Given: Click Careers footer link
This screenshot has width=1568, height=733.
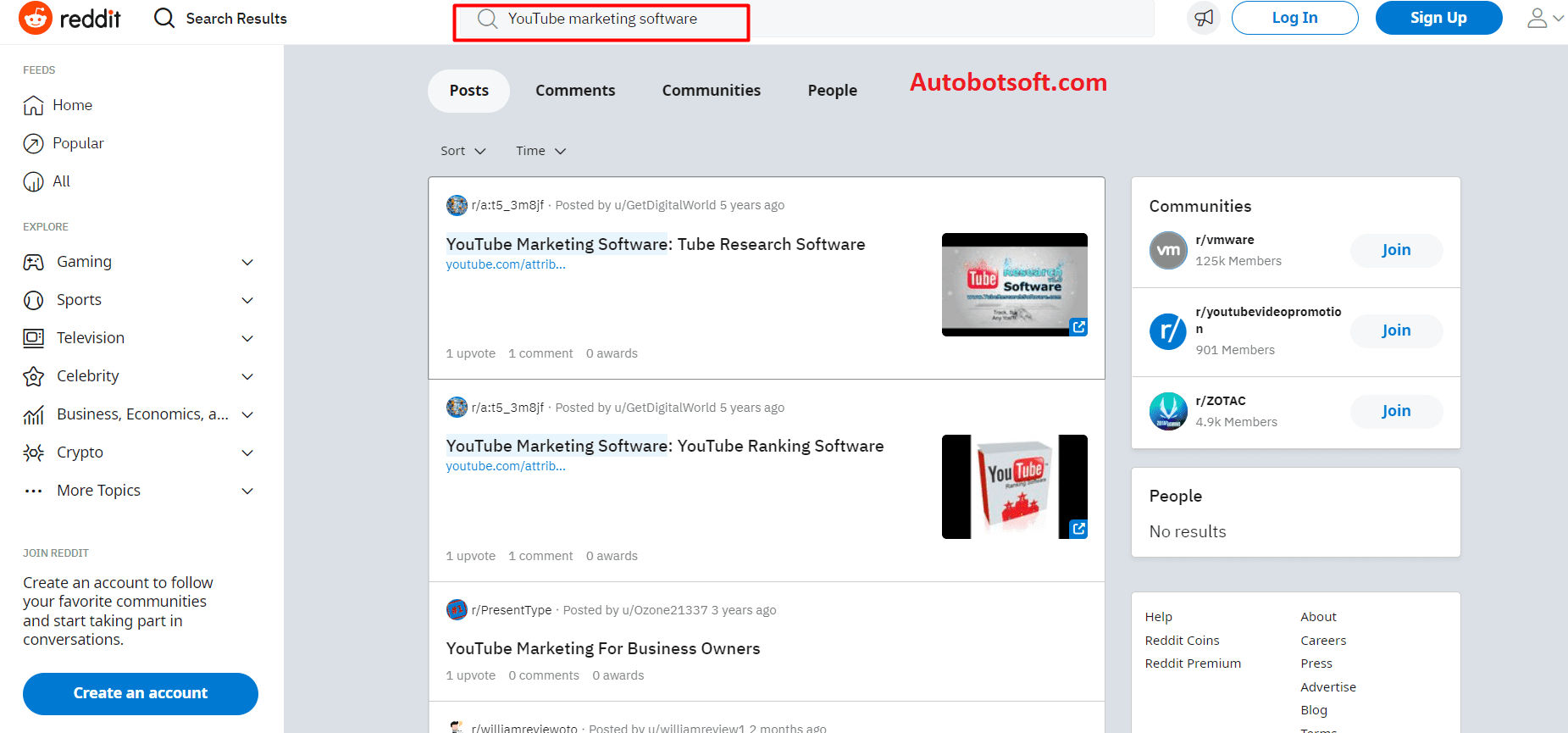Looking at the screenshot, I should pos(1323,641).
